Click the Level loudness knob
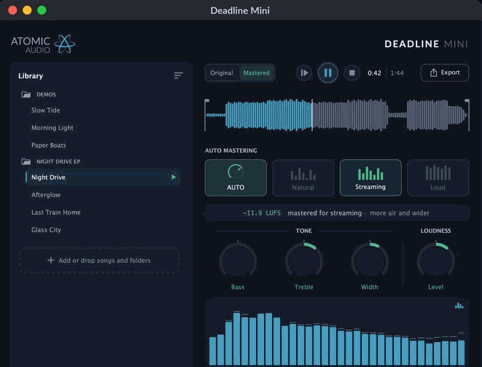This screenshot has width=482, height=367. click(x=436, y=260)
